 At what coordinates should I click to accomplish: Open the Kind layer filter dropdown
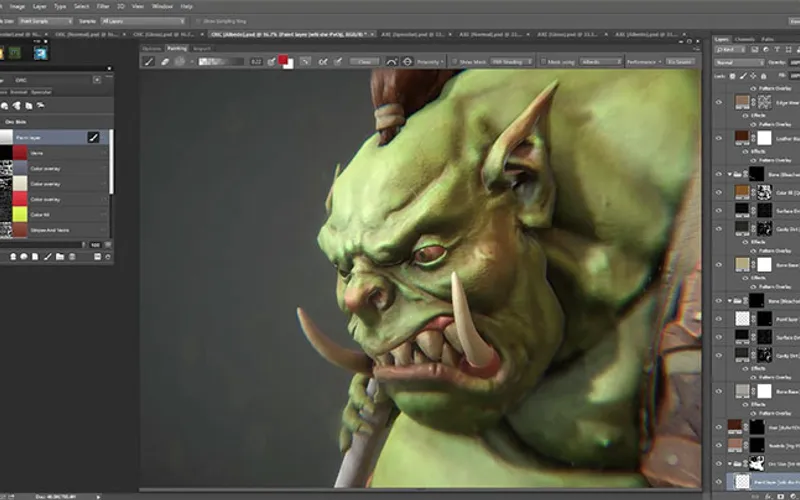[730, 49]
